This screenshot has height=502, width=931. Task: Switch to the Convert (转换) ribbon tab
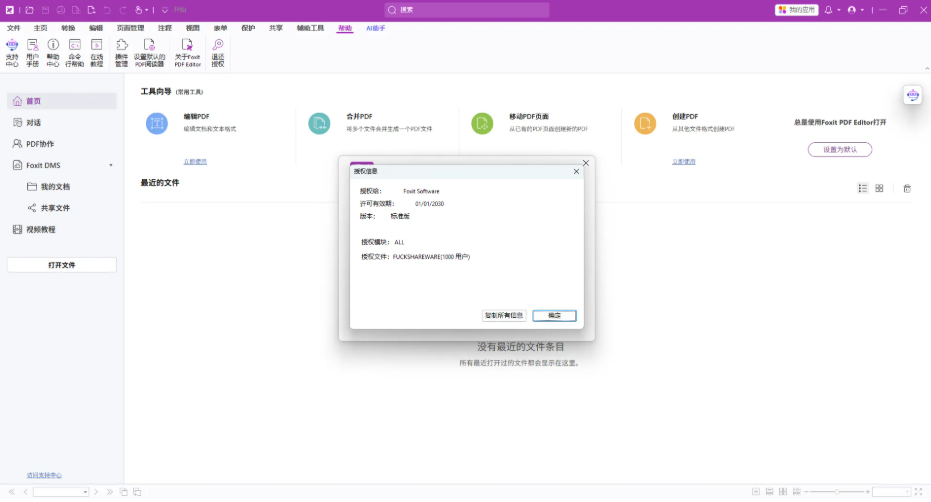68,28
